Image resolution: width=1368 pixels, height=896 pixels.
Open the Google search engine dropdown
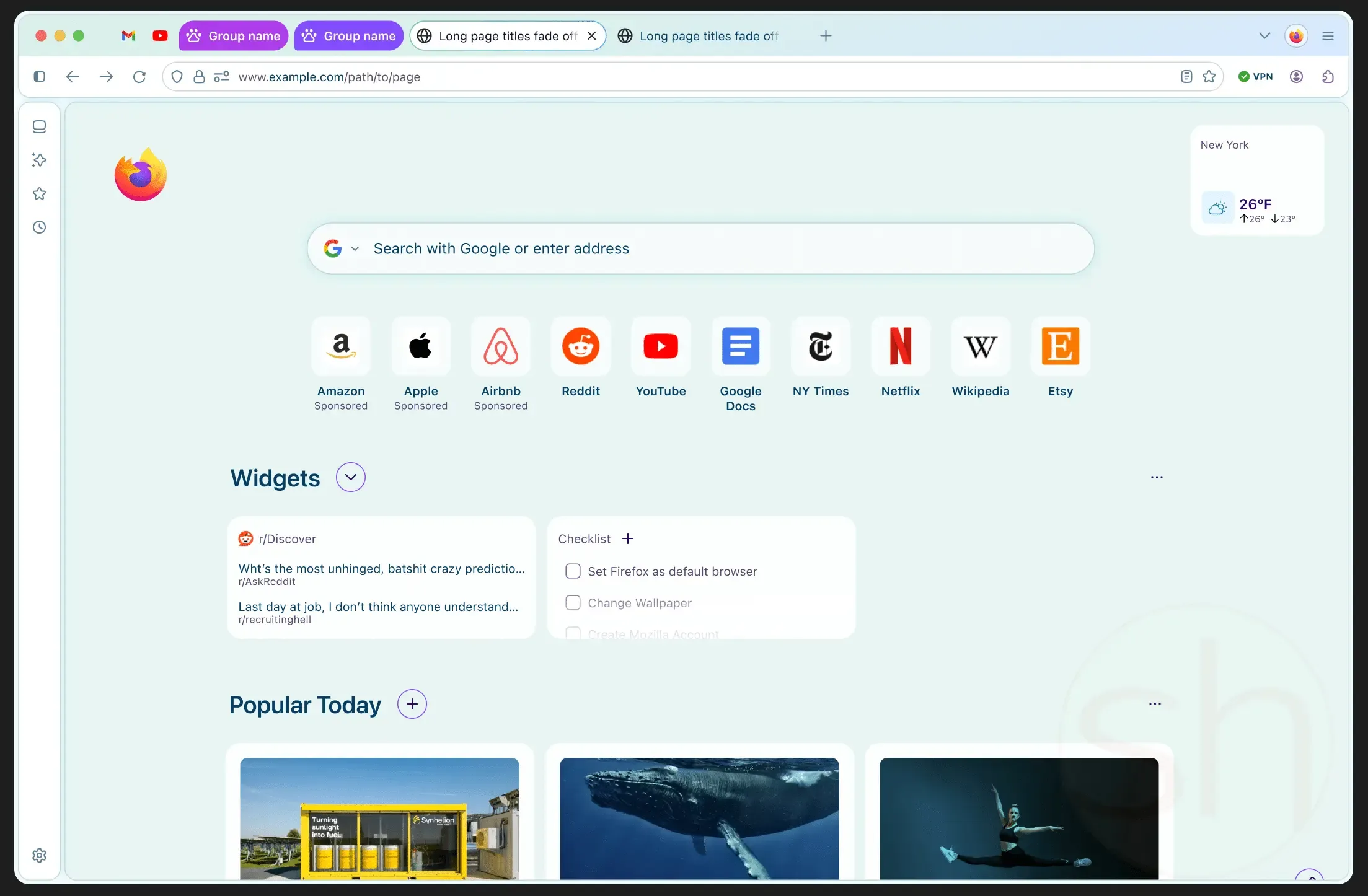[x=355, y=248]
